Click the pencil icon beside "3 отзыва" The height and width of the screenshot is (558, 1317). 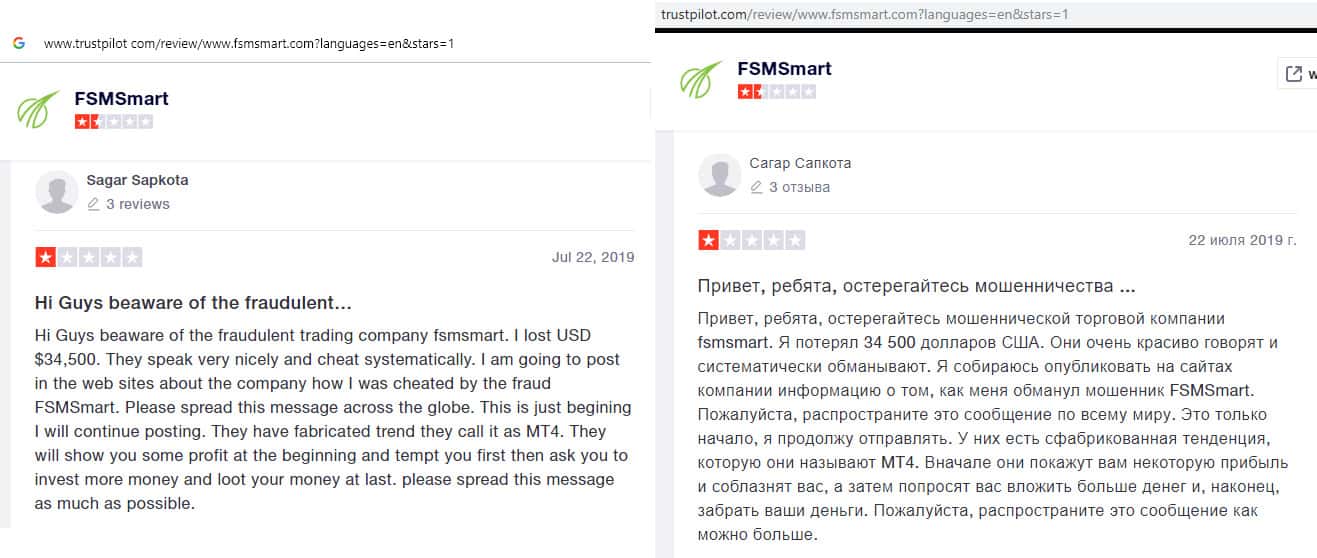coord(757,187)
